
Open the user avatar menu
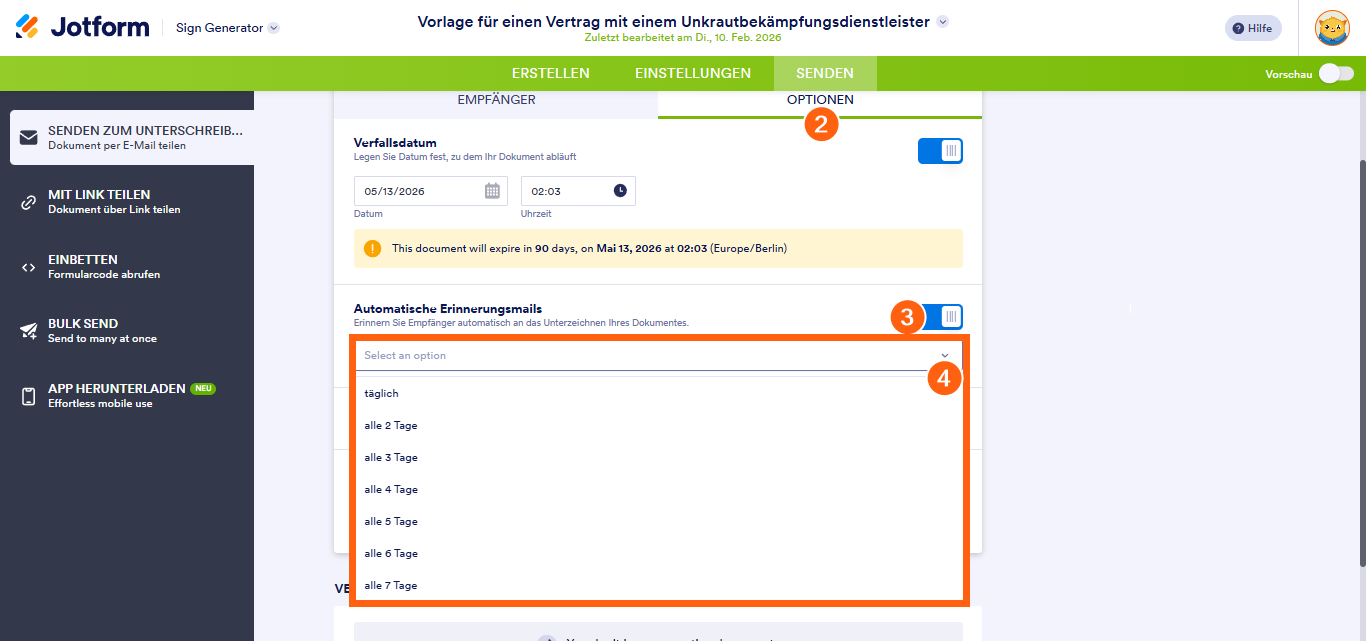[x=1332, y=28]
